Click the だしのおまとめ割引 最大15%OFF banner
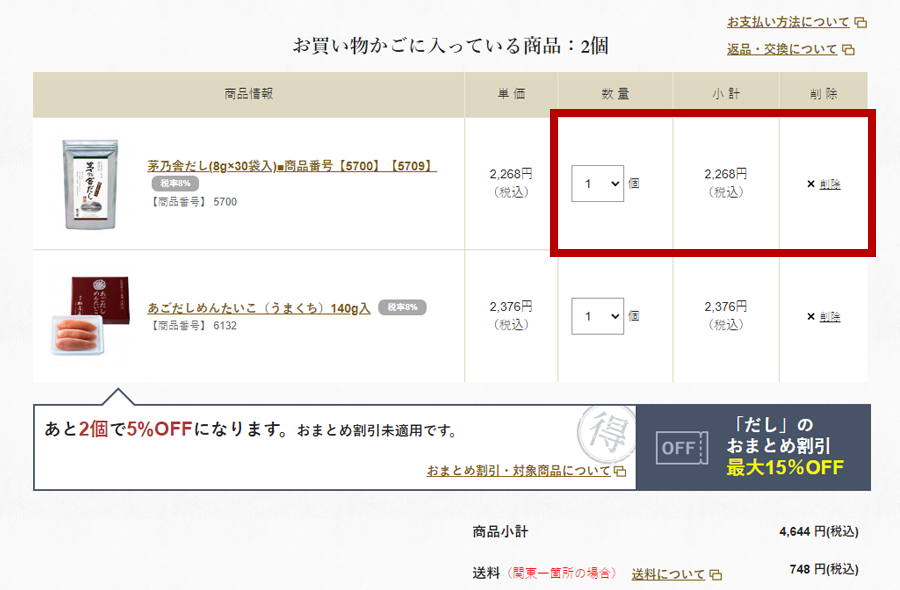The image size is (900, 590). coord(754,447)
